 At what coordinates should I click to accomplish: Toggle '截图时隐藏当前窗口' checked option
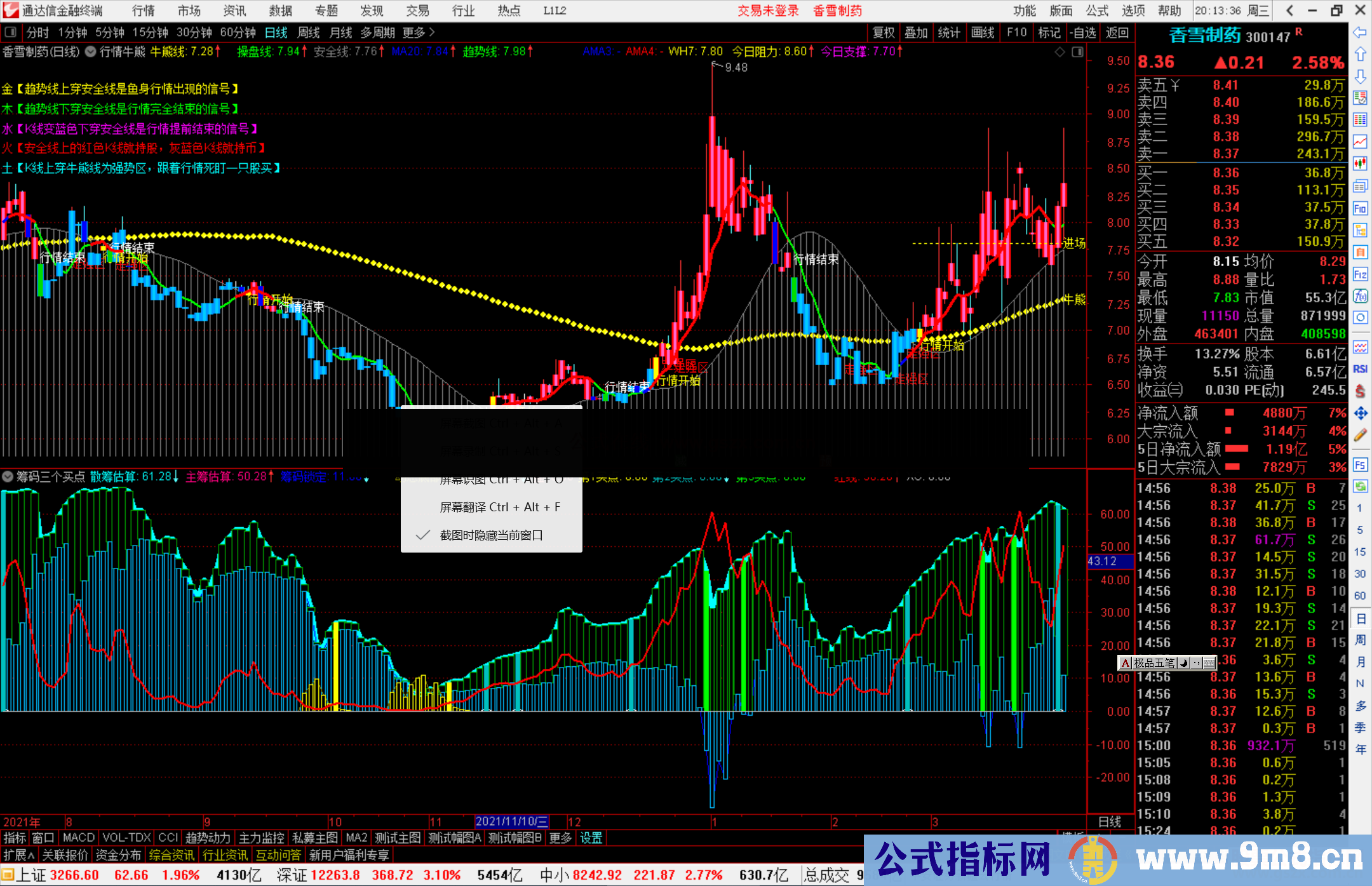pos(491,535)
